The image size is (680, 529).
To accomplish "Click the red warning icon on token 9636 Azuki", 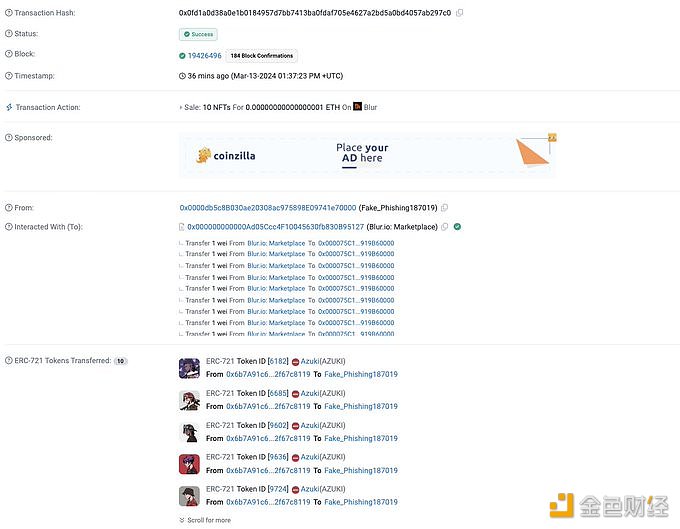I will (295, 457).
